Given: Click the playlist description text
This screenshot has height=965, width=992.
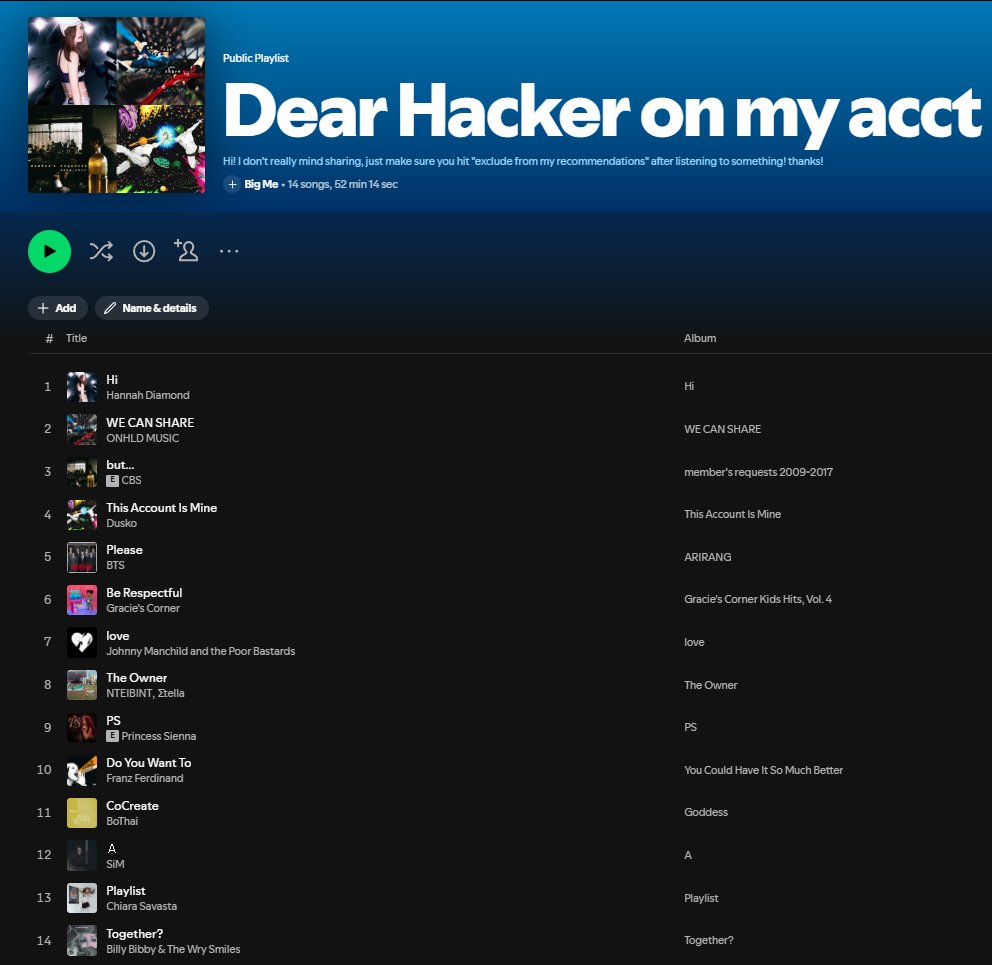Looking at the screenshot, I should point(523,161).
